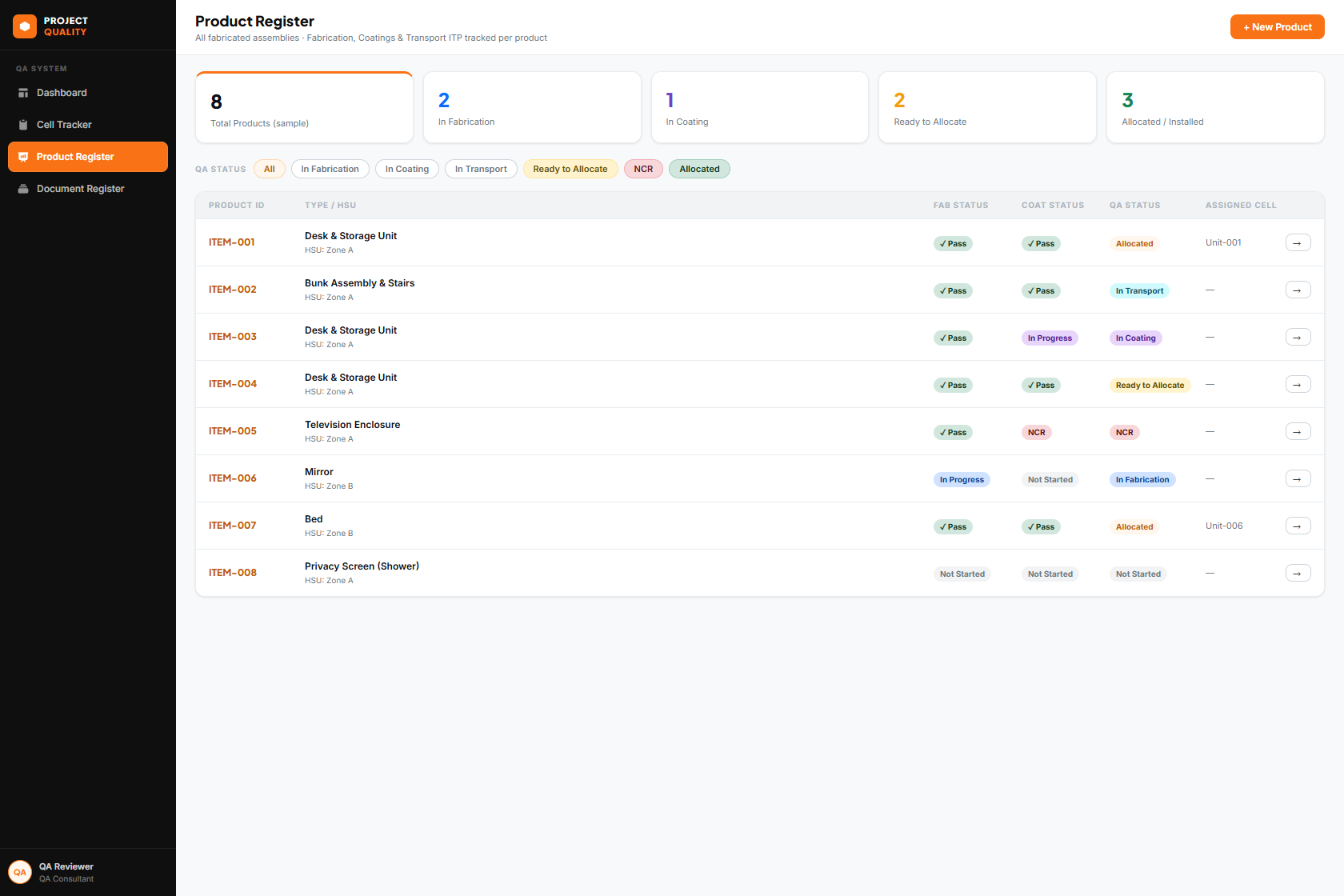This screenshot has height=896, width=1344.
Task: Select the In Fabrication summary card
Action: pyautogui.click(x=532, y=107)
